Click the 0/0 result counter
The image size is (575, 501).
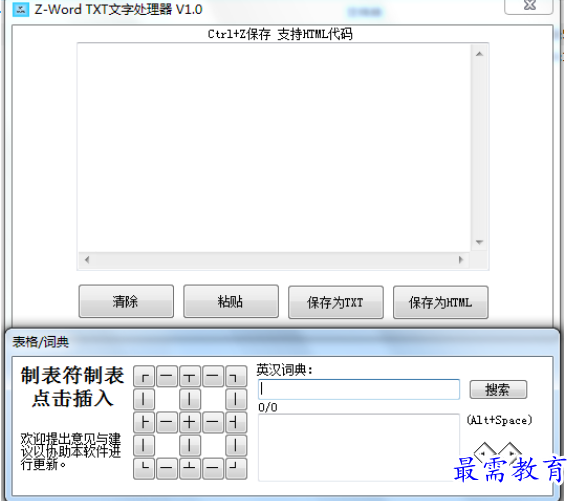(x=268, y=407)
